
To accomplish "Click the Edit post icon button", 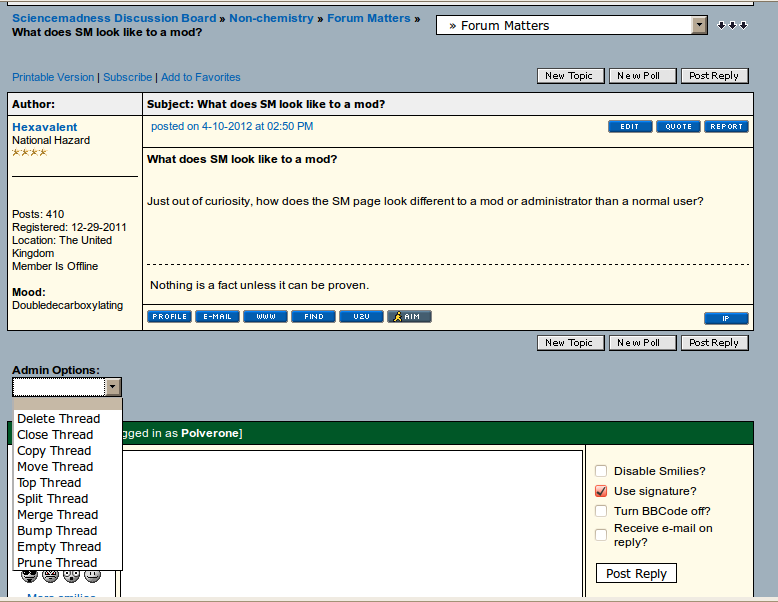I will [630, 127].
